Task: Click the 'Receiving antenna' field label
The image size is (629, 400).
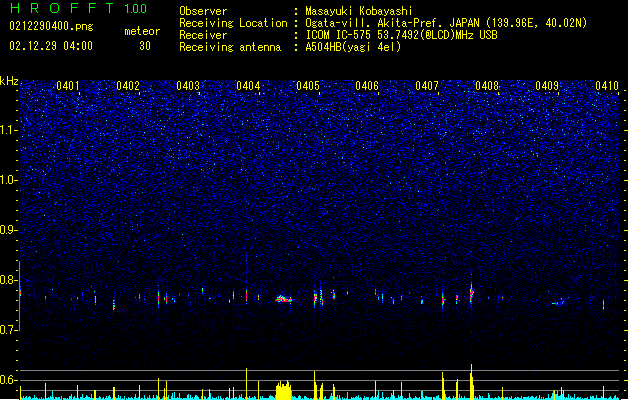Action: coord(230,47)
